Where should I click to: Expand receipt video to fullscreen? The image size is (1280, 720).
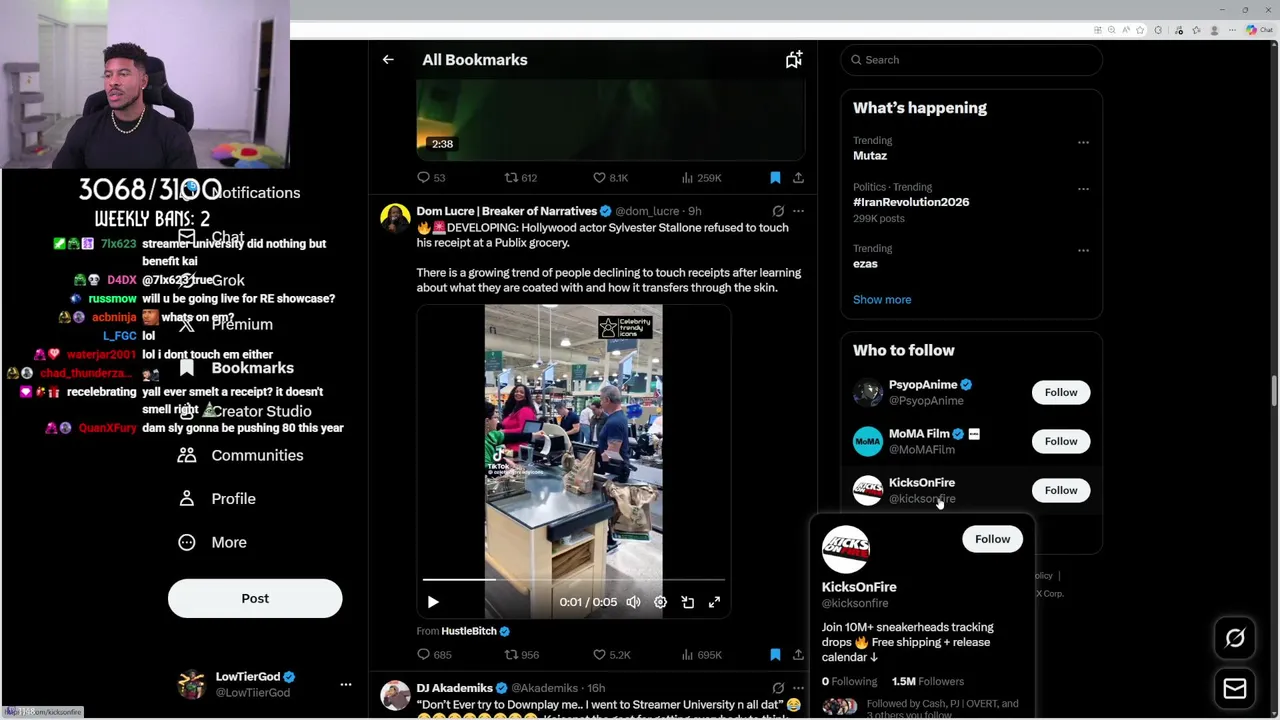pos(714,602)
